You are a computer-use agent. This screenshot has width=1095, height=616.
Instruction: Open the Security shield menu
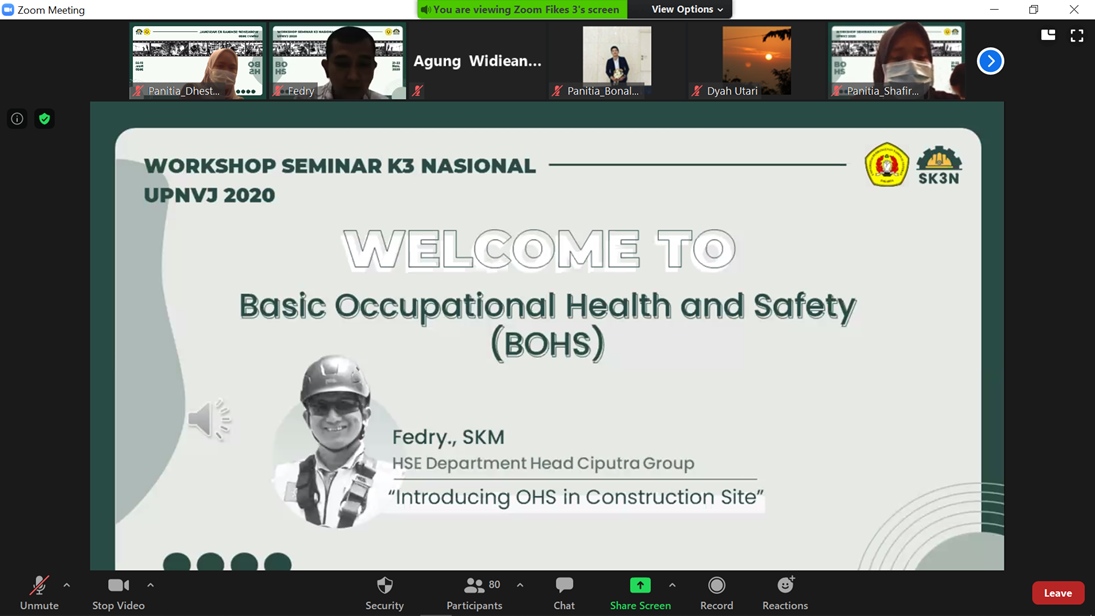[x=384, y=592]
